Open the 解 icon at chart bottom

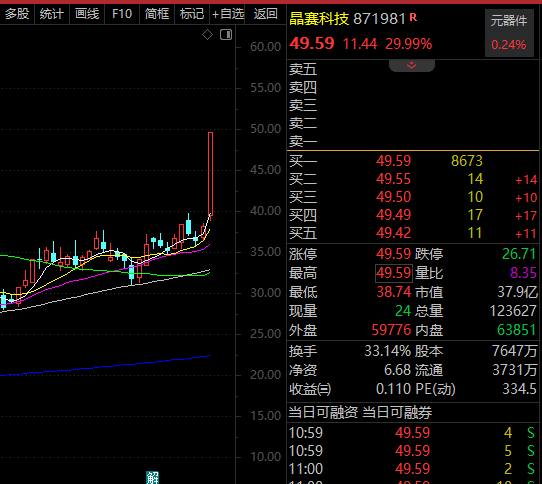click(152, 477)
